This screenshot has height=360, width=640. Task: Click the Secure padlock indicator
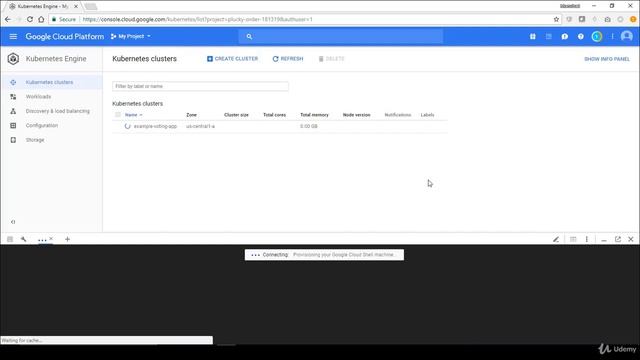click(x=64, y=19)
